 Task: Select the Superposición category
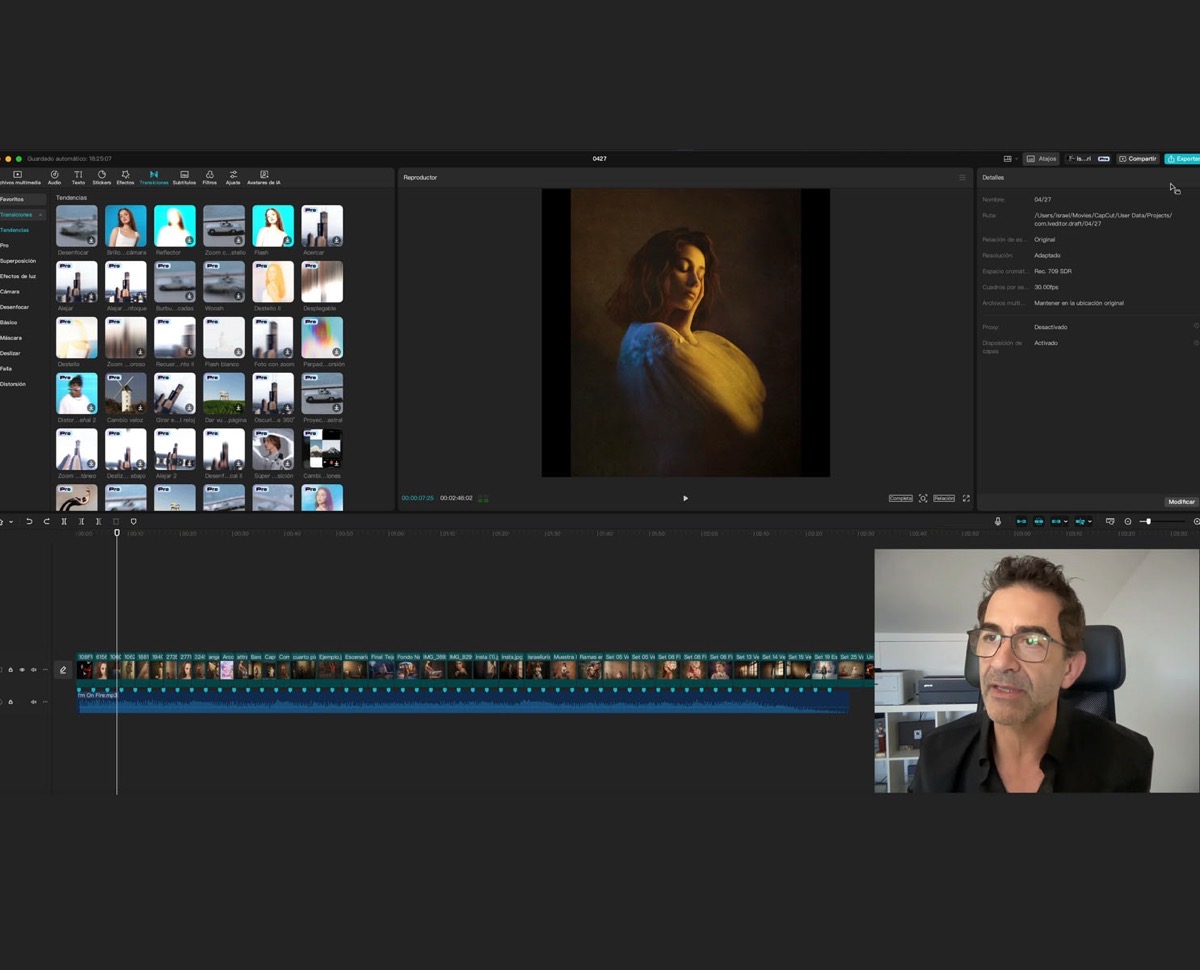18,261
